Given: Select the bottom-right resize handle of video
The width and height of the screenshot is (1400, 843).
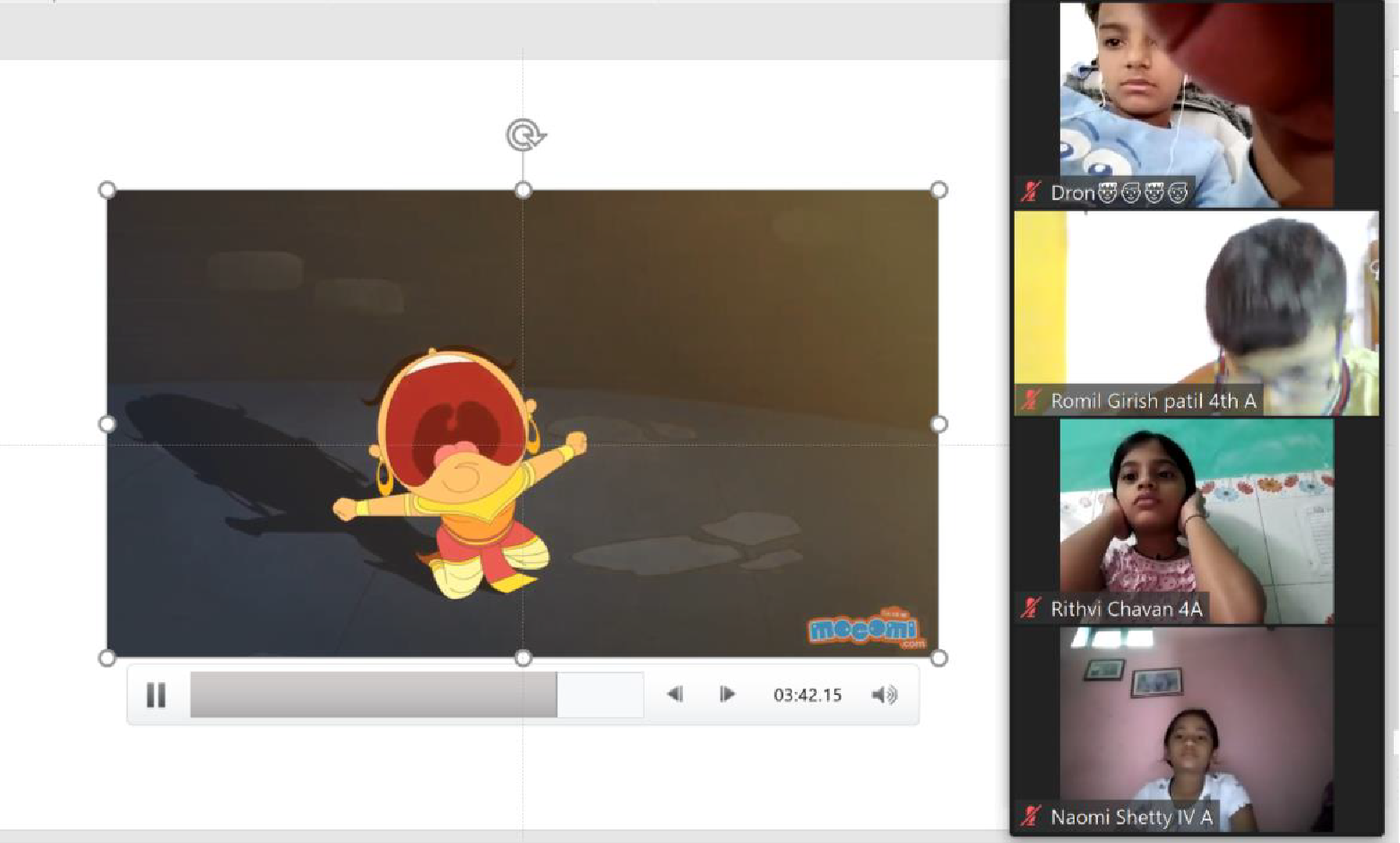Looking at the screenshot, I should (938, 658).
